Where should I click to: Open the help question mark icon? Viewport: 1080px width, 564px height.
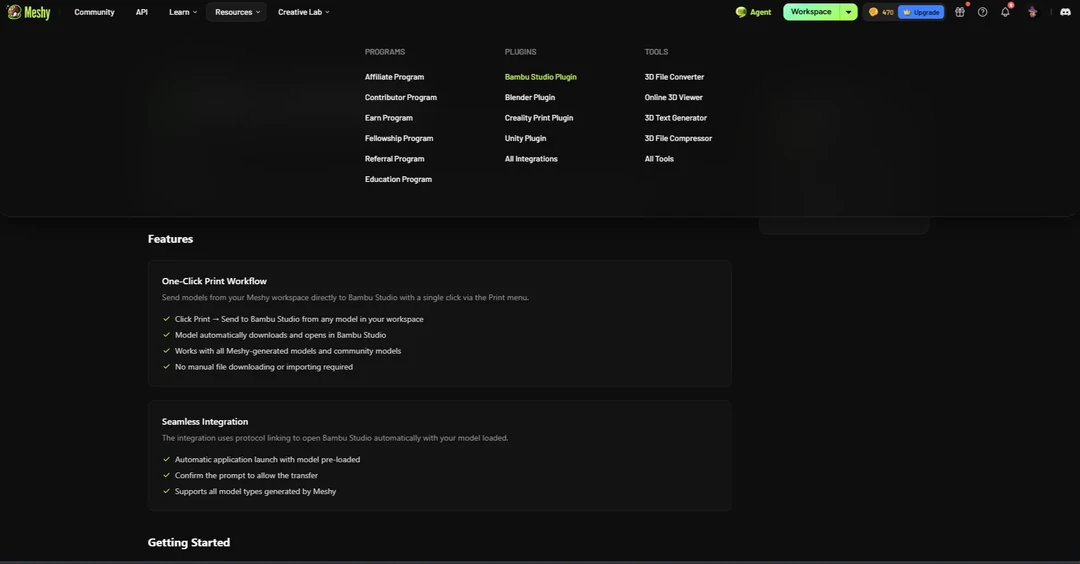(982, 12)
